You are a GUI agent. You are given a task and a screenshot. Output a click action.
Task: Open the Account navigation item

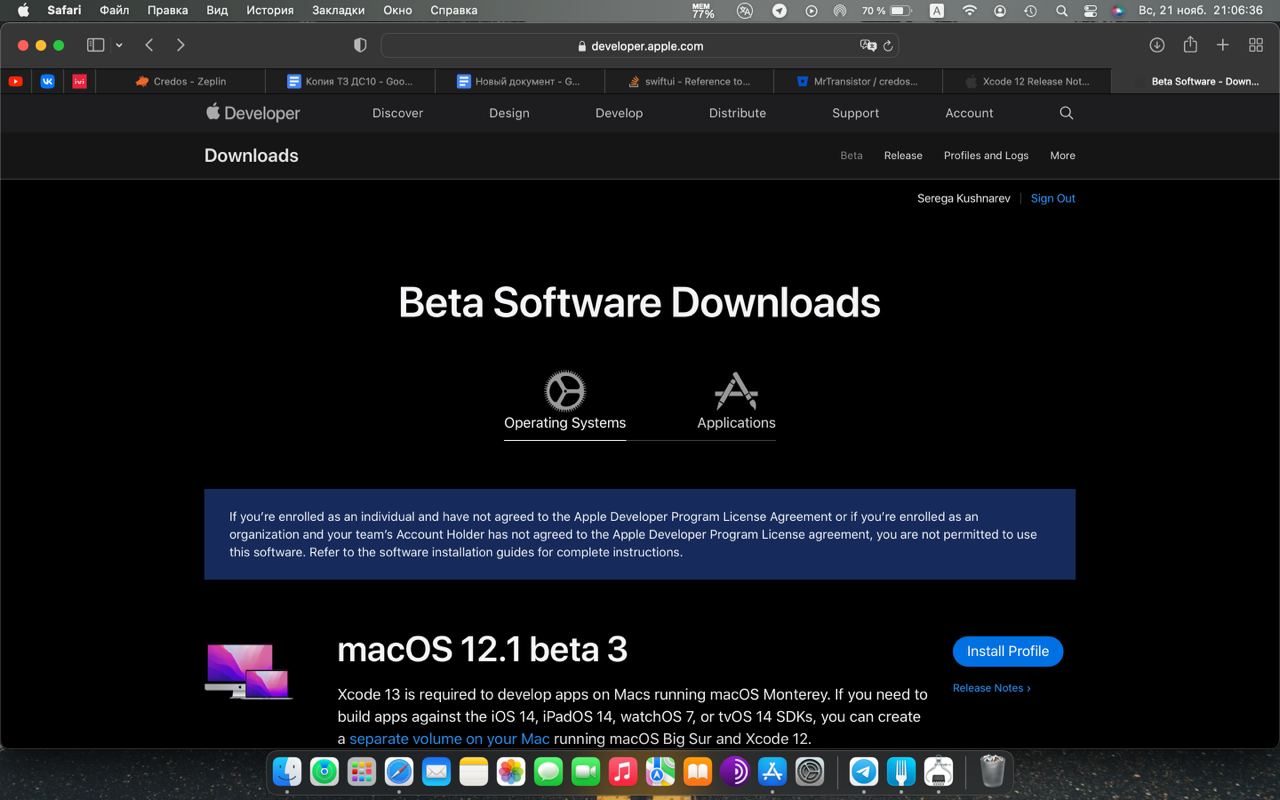tap(969, 113)
